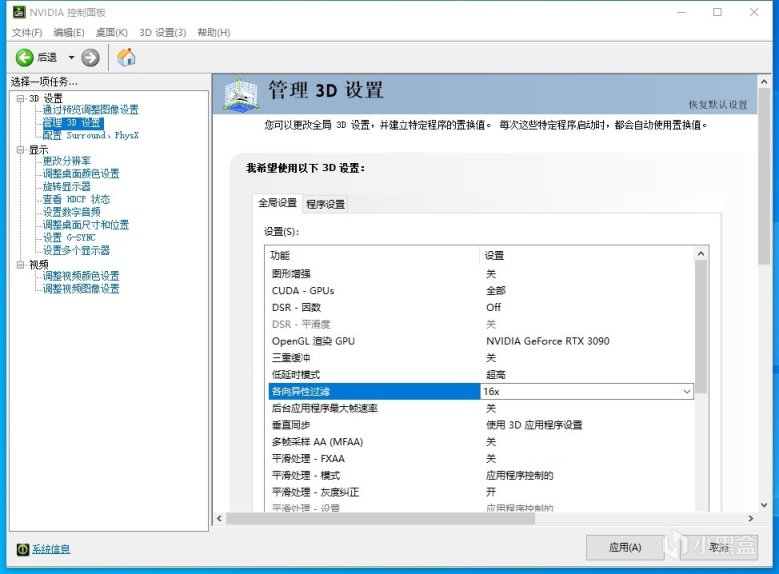Collapse the 3D 设置 tree node
Viewport: 779px width, 574px height.
pyautogui.click(x=20, y=98)
